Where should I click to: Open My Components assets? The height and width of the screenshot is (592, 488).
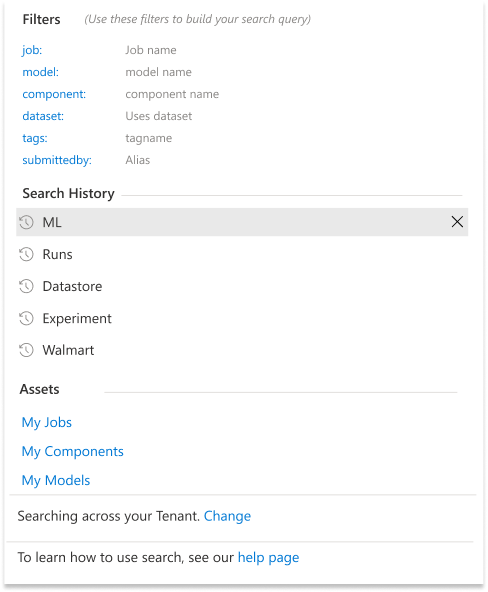tap(72, 452)
